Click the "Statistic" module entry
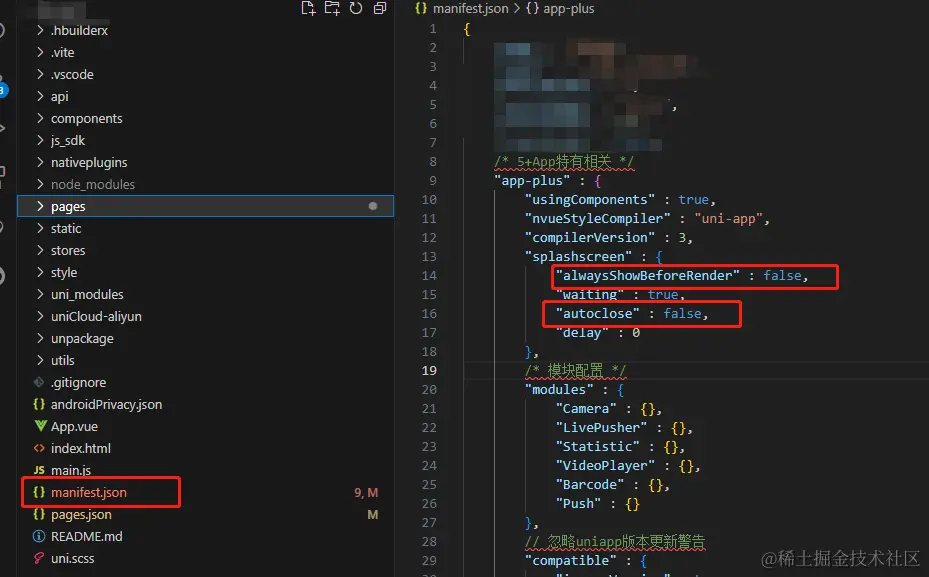929x577 pixels. [x=597, y=446]
